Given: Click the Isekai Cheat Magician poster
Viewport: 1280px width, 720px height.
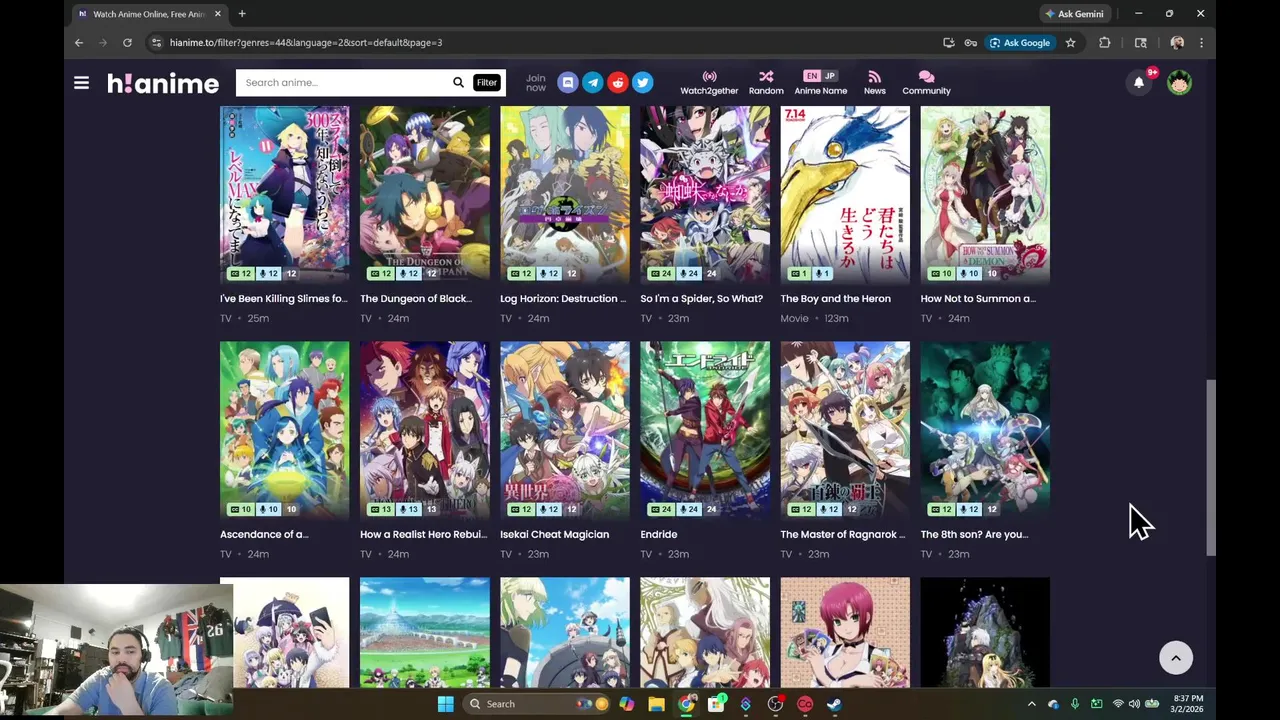Looking at the screenshot, I should point(565,430).
